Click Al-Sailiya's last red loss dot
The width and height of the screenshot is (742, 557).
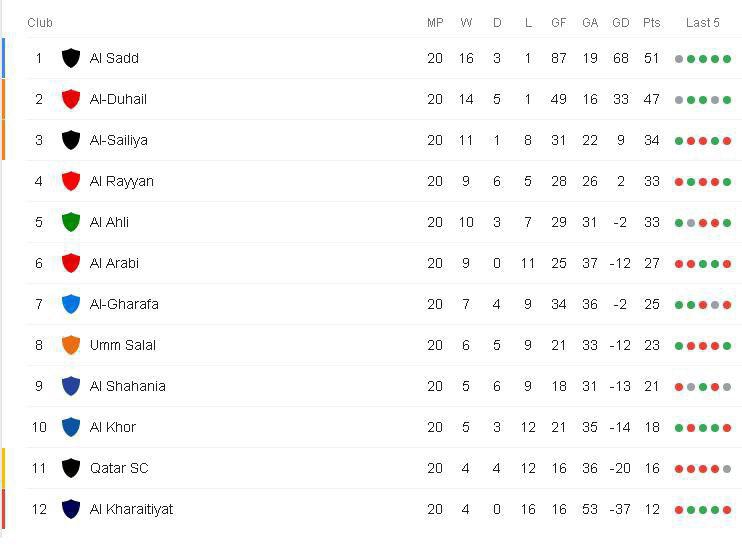(727, 141)
